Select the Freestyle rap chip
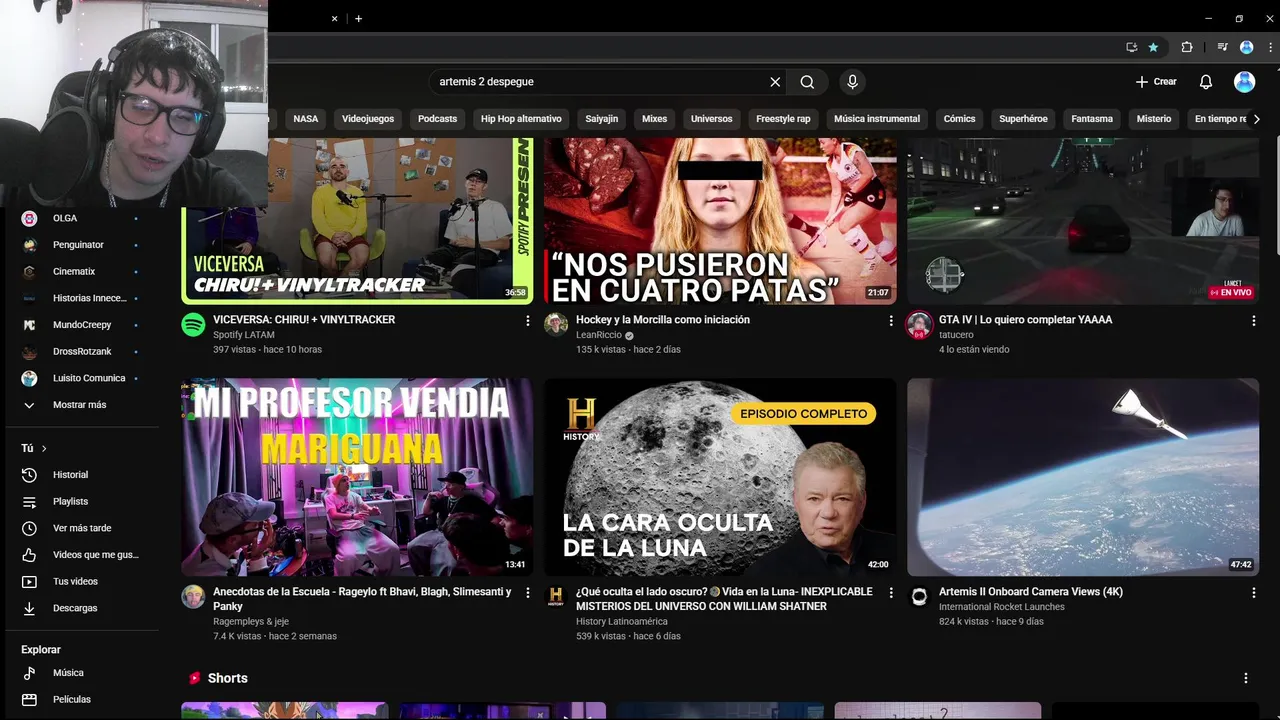The image size is (1280, 720). 783,119
